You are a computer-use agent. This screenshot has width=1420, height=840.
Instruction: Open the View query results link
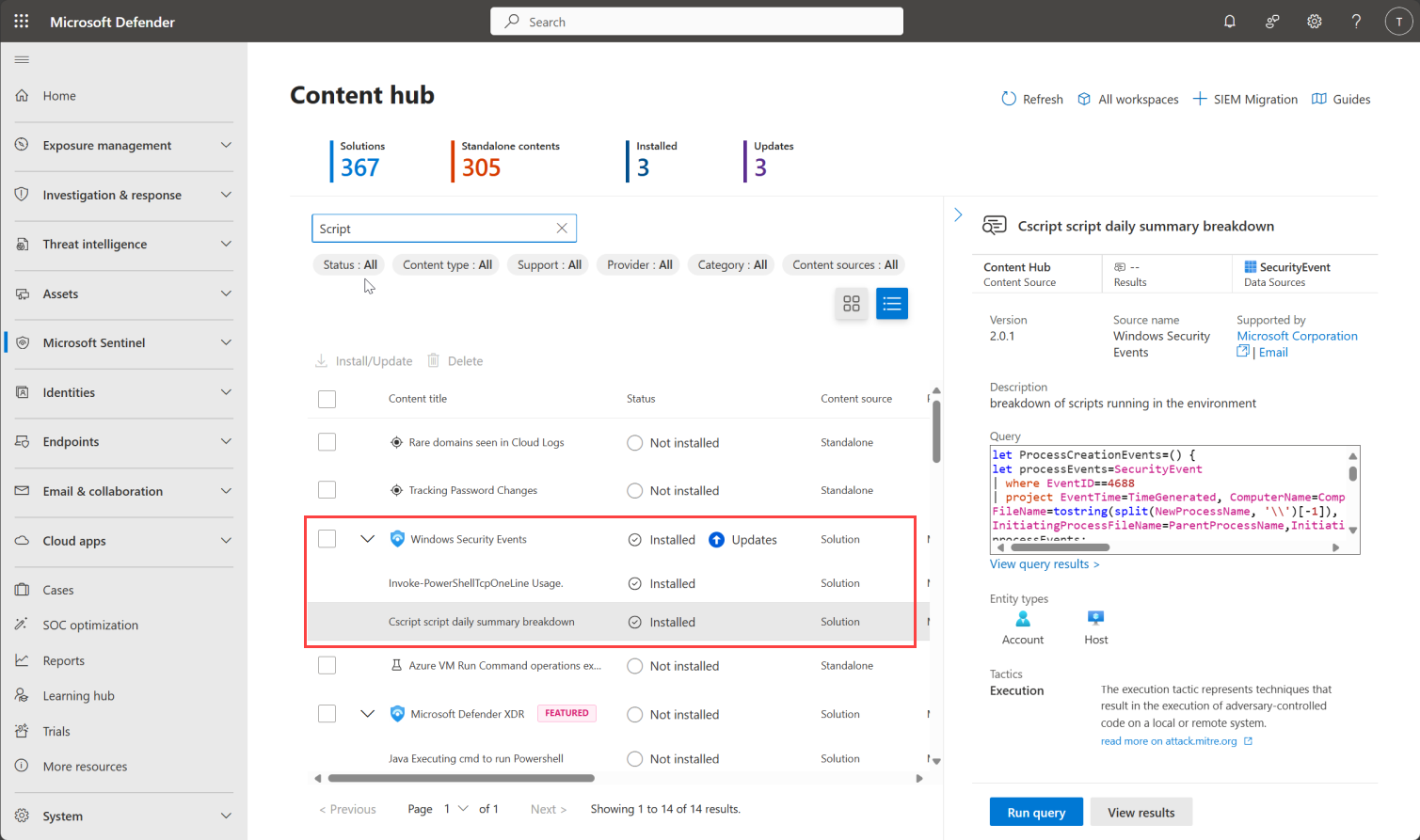tap(1045, 563)
